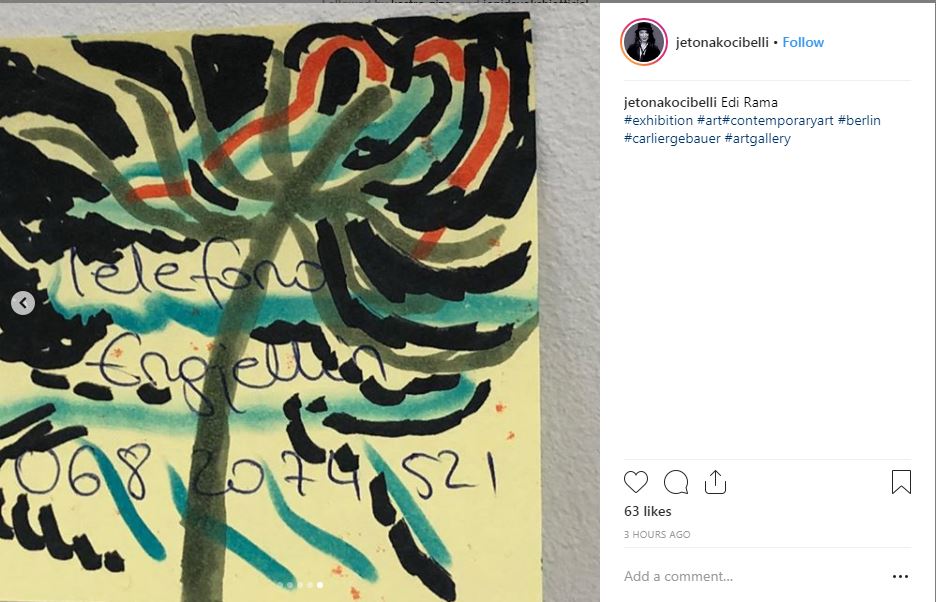936x602 pixels.
Task: Open the three-dot more options menu
Action: (x=900, y=576)
